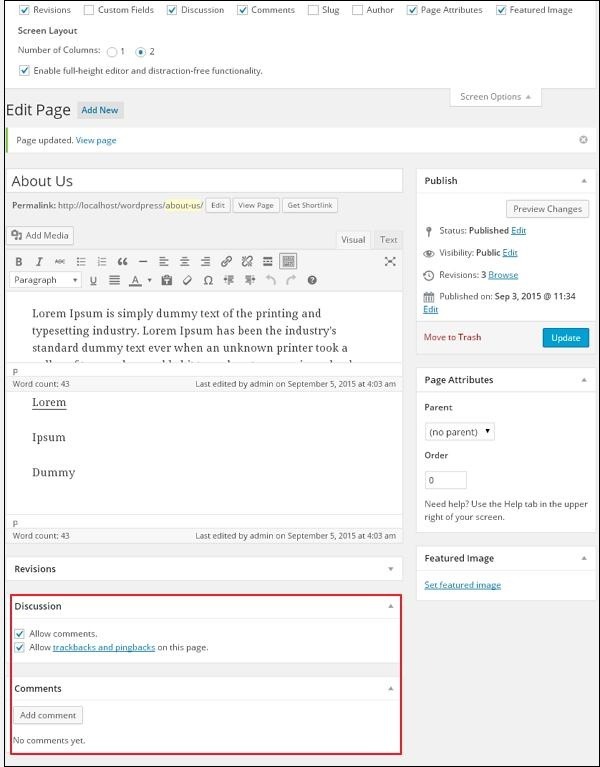Enable the Custom Fields checkbox

pos(90,10)
